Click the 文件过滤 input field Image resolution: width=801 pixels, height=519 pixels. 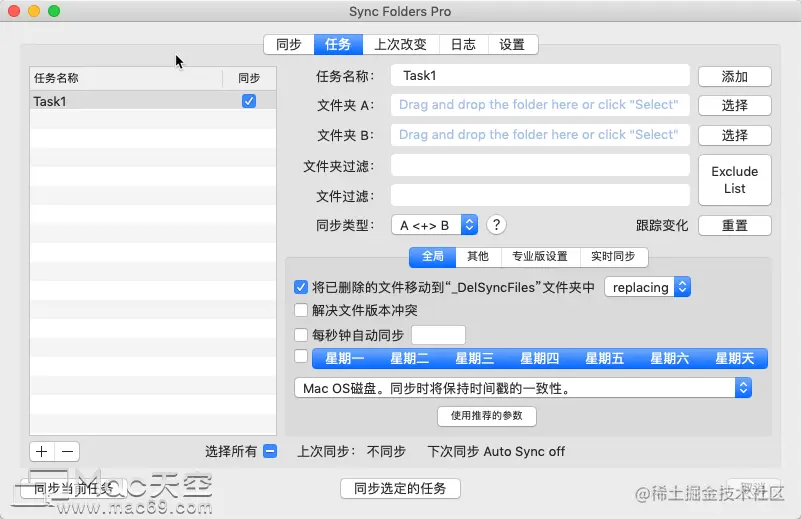click(540, 195)
